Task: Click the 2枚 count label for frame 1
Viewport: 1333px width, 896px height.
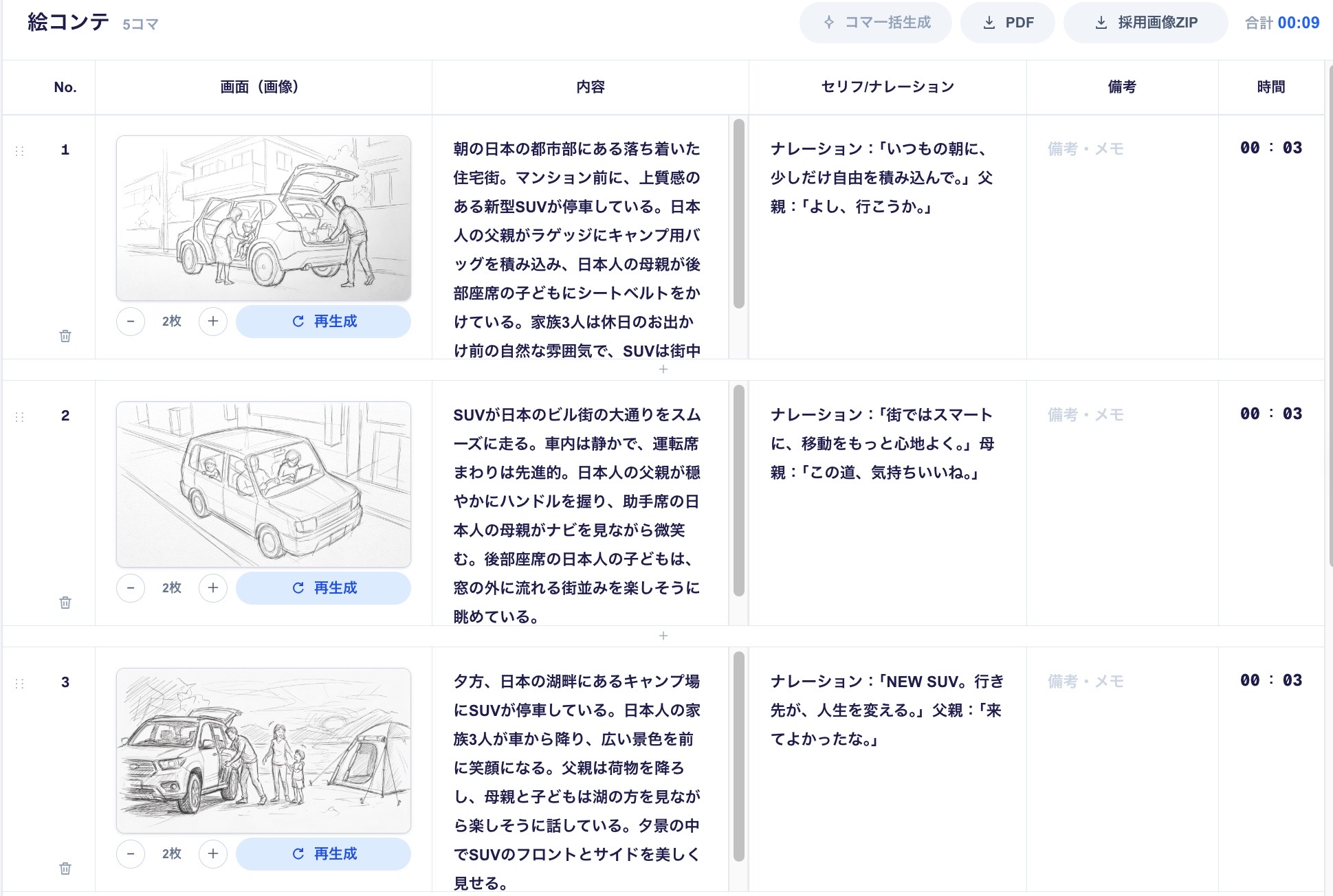Action: [172, 322]
